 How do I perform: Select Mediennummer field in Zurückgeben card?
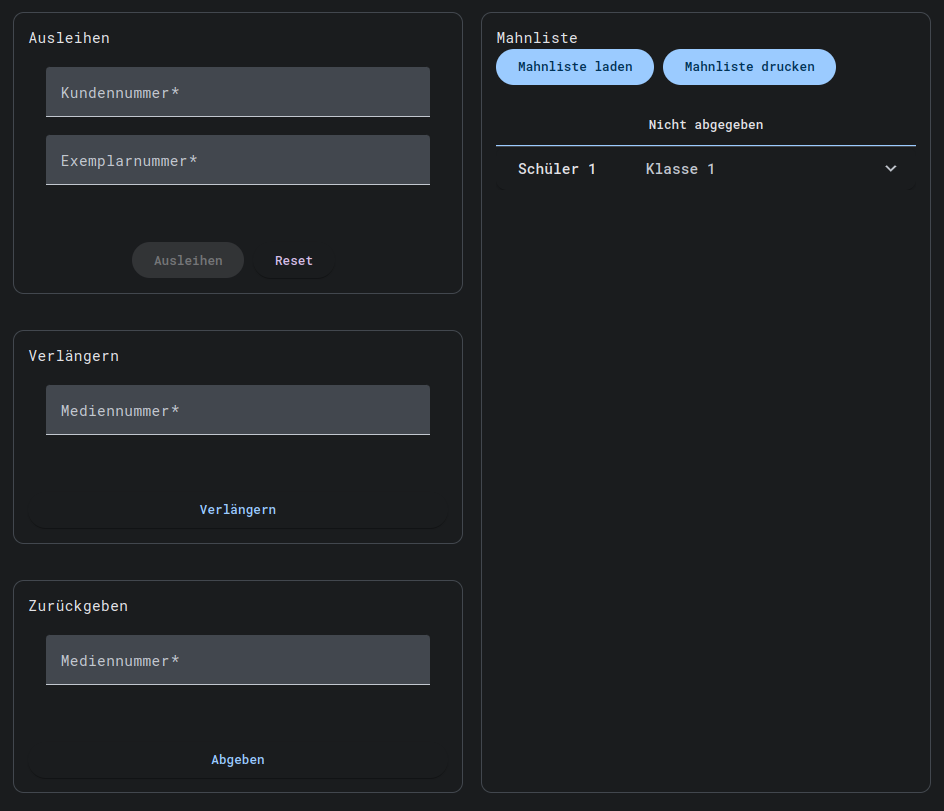[x=238, y=660]
